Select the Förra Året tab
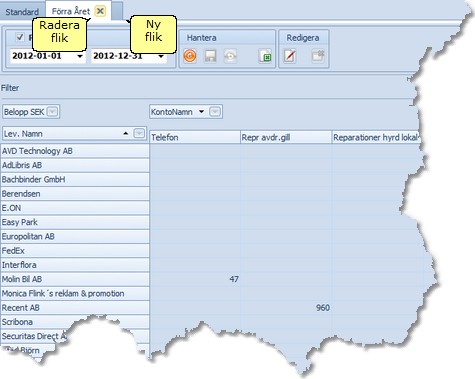 [71, 11]
